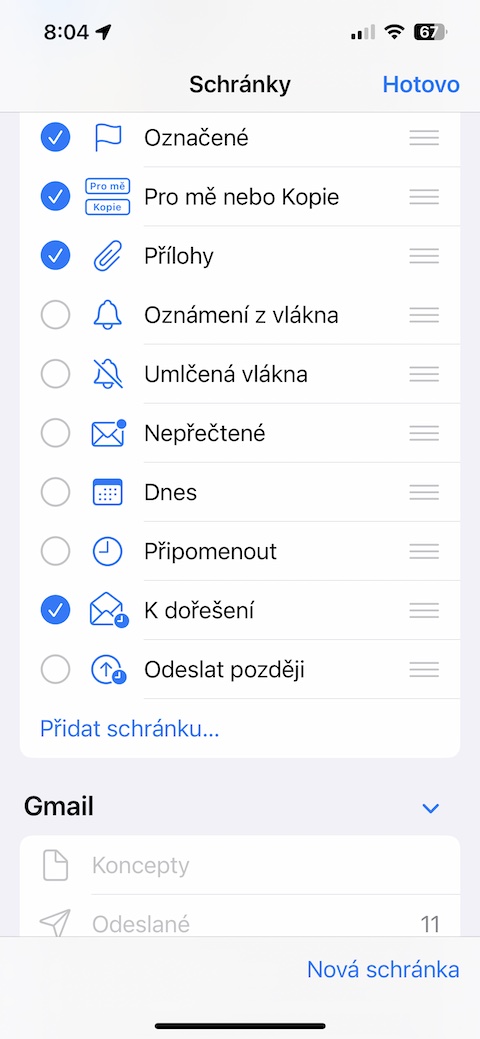Enable the Dnes mailbox checkbox

pyautogui.click(x=56, y=492)
